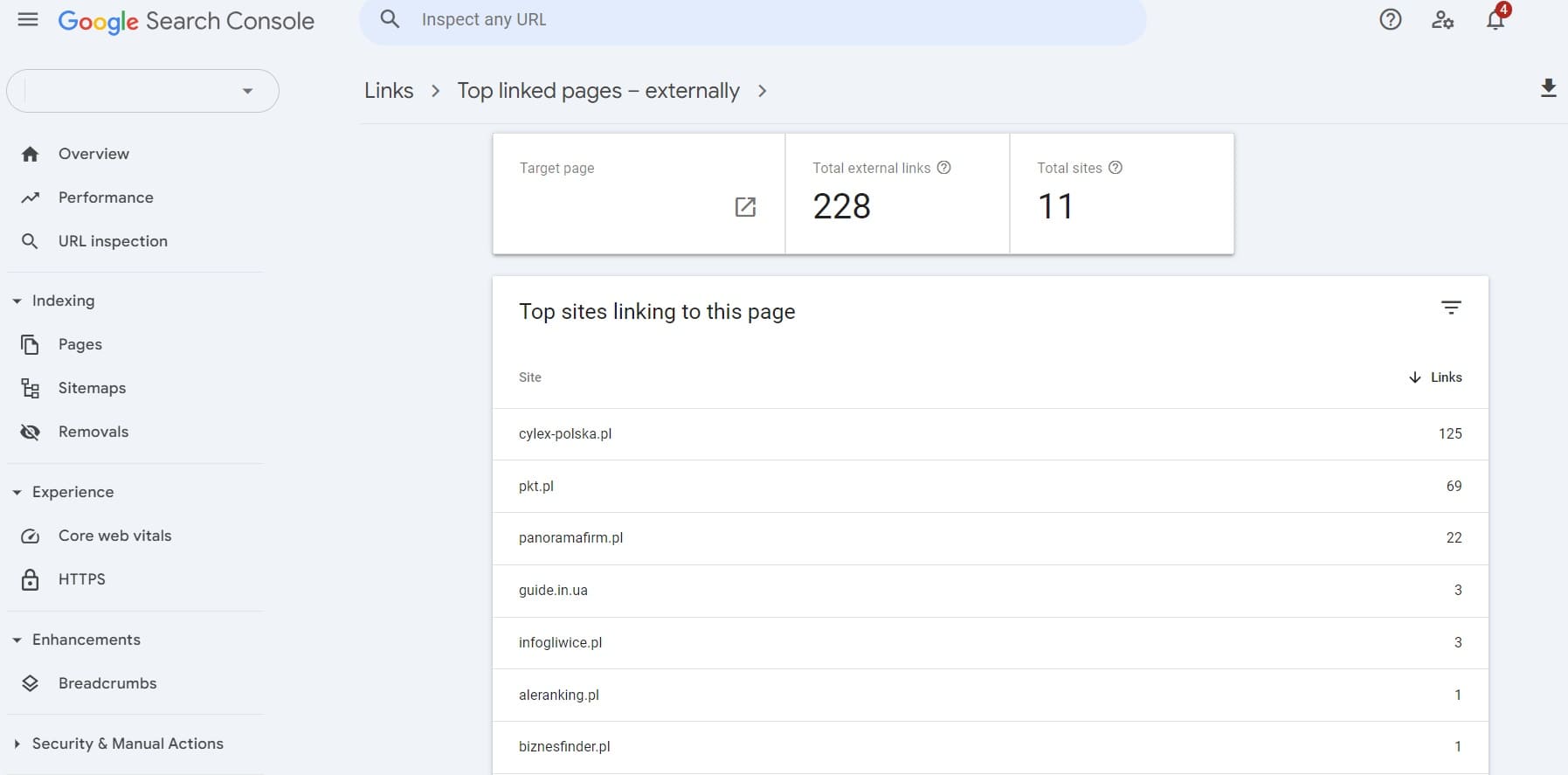Select the cylex-polska.pl row
The height and width of the screenshot is (775, 1568).
coord(990,434)
